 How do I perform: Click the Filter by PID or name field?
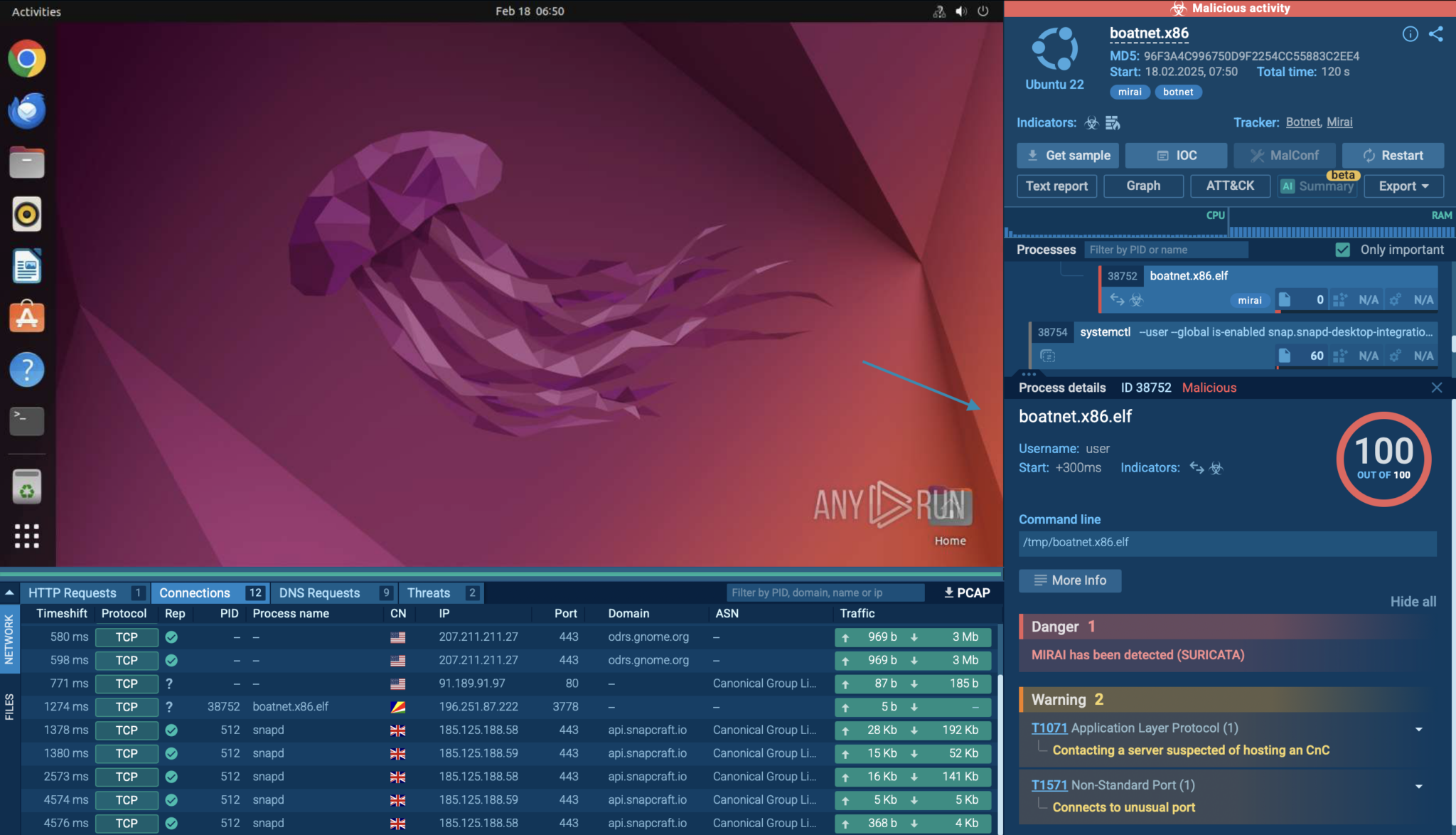click(x=1166, y=250)
